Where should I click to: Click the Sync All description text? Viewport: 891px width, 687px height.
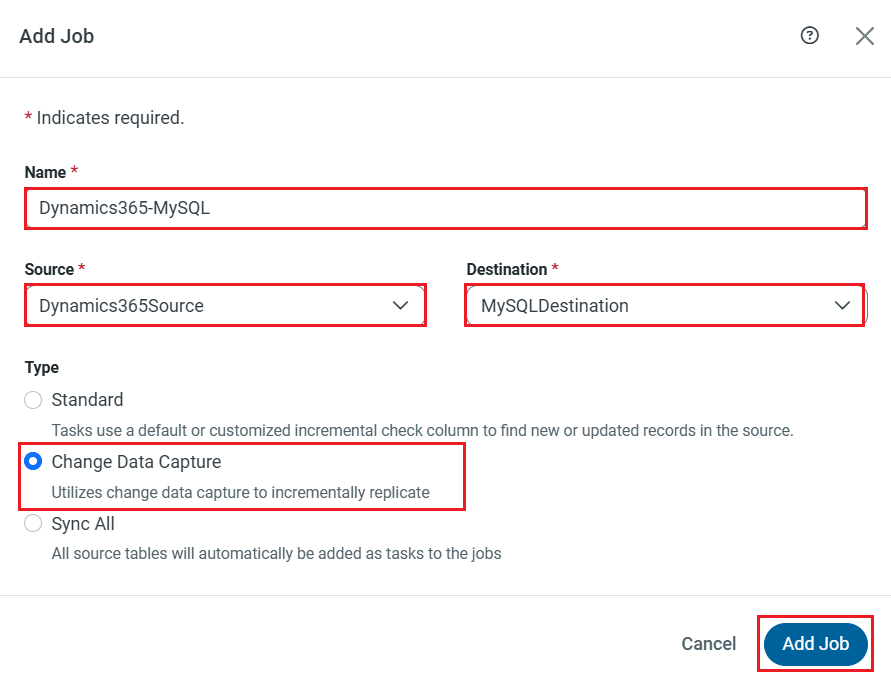(x=276, y=553)
